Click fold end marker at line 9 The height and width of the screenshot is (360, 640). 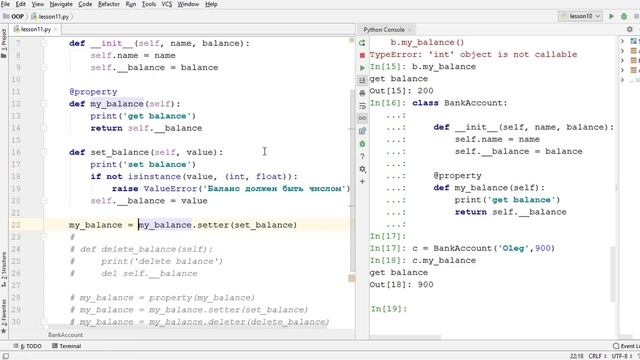point(44,67)
